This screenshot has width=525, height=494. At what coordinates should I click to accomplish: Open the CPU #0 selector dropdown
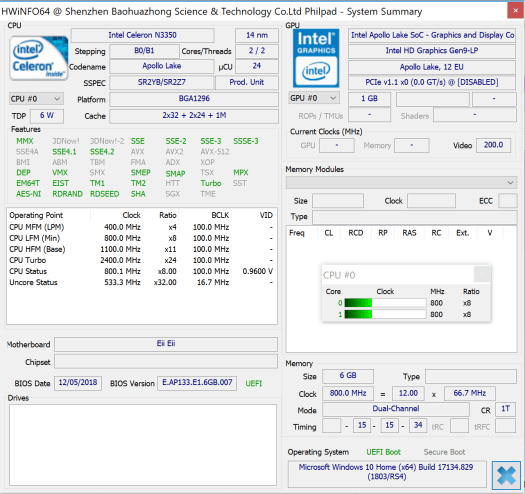[36, 99]
